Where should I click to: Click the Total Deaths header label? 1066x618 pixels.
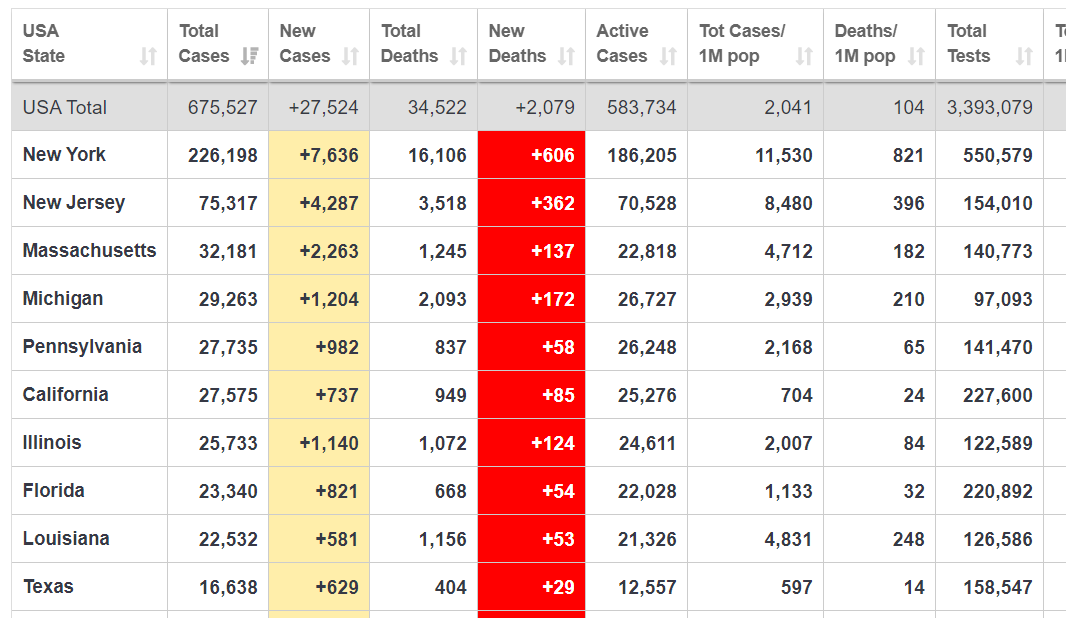tap(409, 44)
